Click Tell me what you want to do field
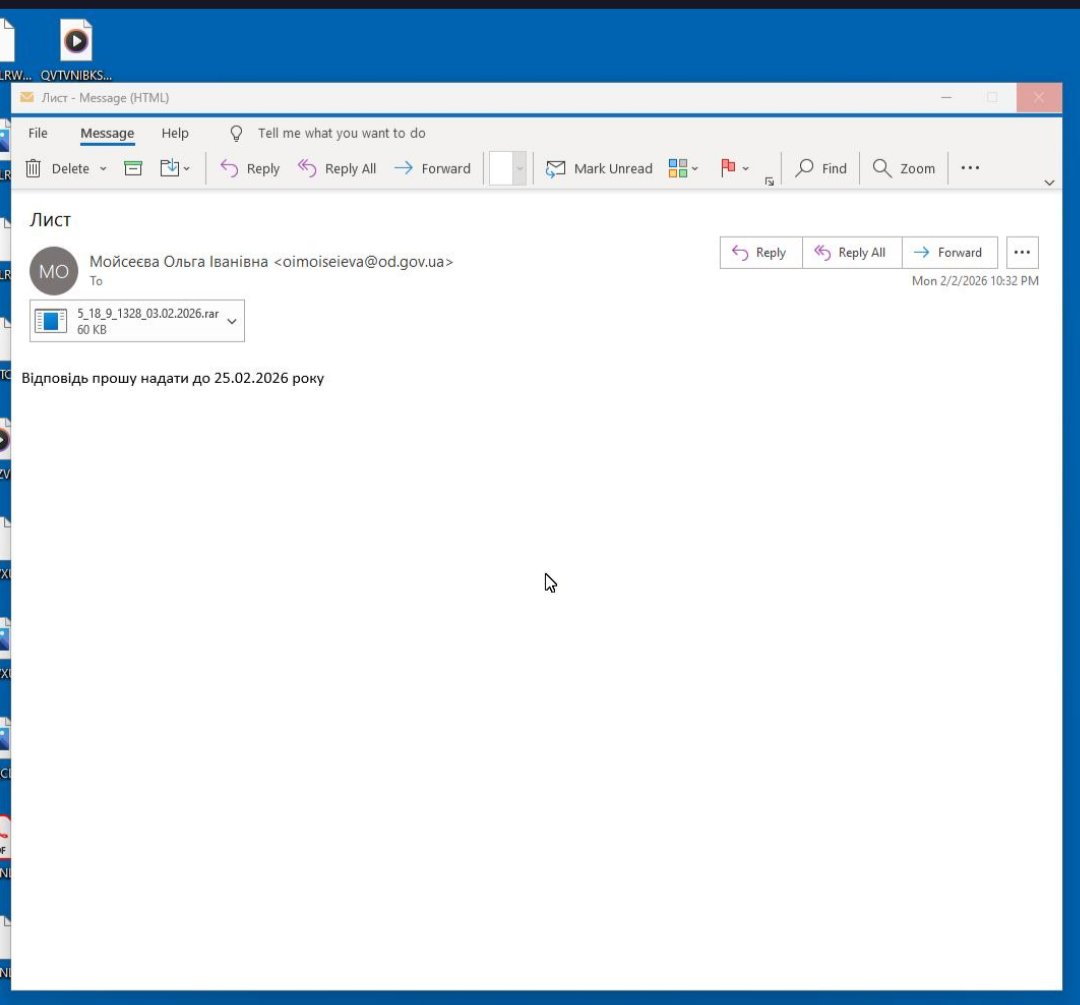 (342, 133)
